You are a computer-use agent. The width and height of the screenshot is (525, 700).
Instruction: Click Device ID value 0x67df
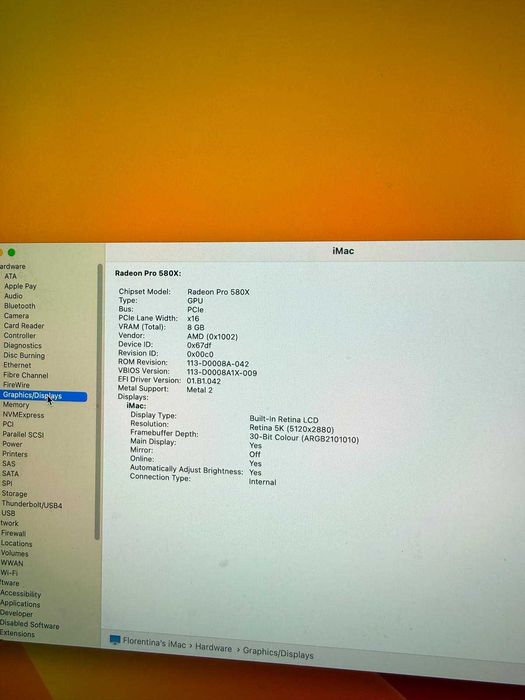[x=199, y=346]
